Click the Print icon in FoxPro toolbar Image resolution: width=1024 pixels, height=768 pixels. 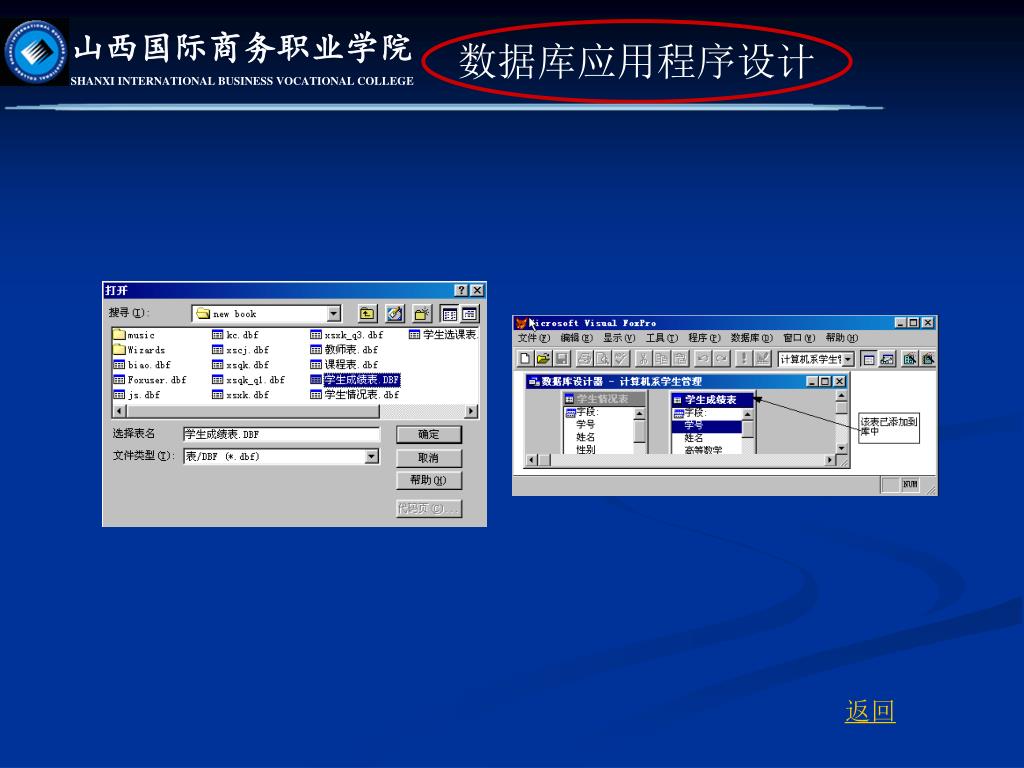(584, 359)
